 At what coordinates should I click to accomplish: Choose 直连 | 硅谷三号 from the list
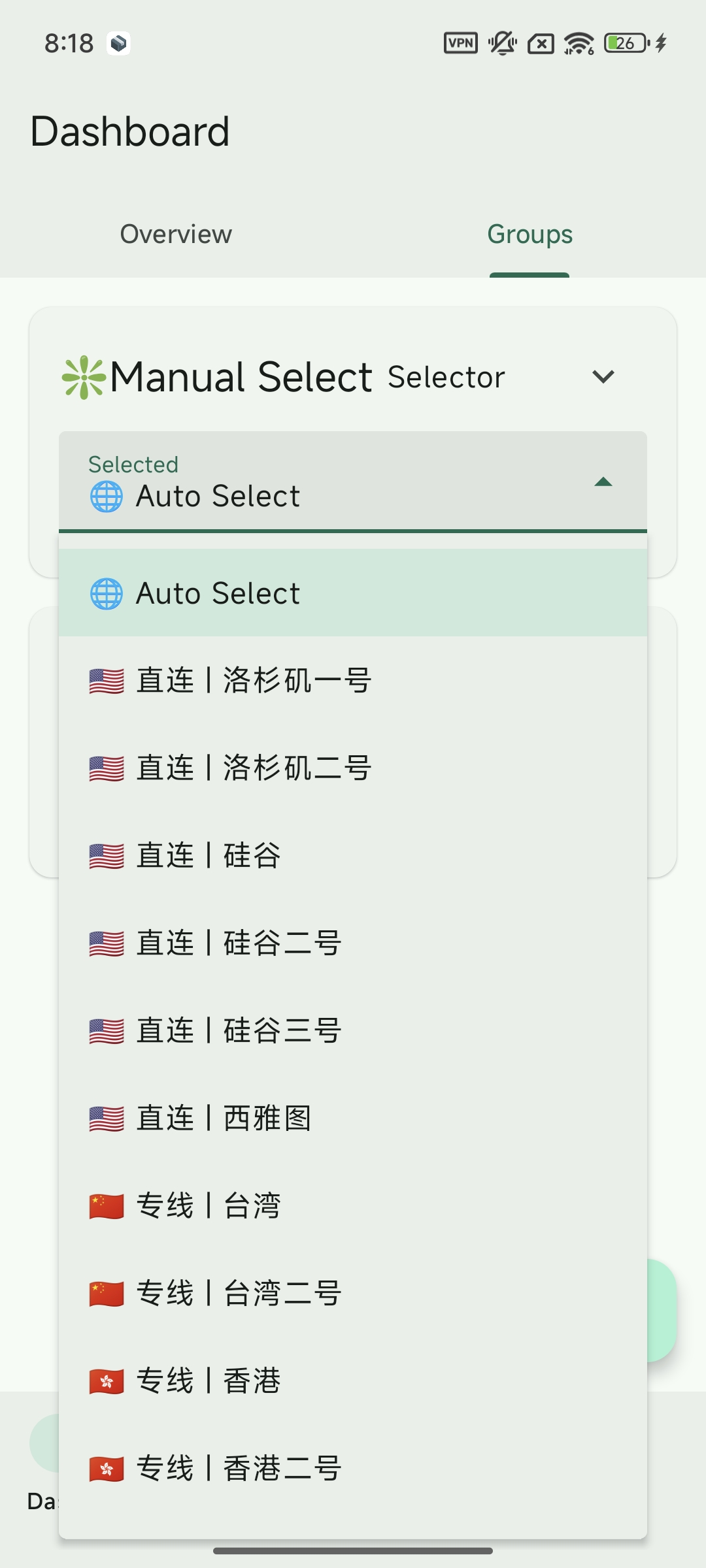click(353, 1031)
